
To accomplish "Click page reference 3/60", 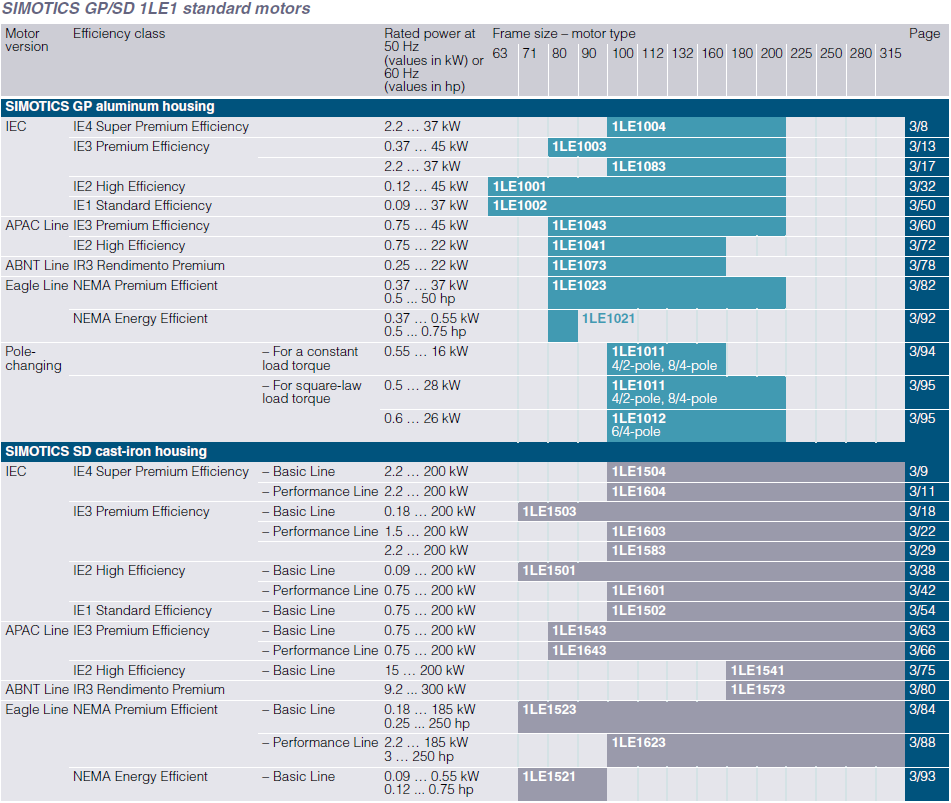I will 922,226.
